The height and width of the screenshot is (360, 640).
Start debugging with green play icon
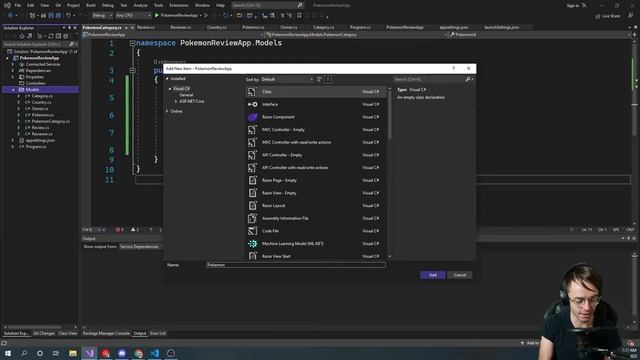pyautogui.click(x=157, y=16)
